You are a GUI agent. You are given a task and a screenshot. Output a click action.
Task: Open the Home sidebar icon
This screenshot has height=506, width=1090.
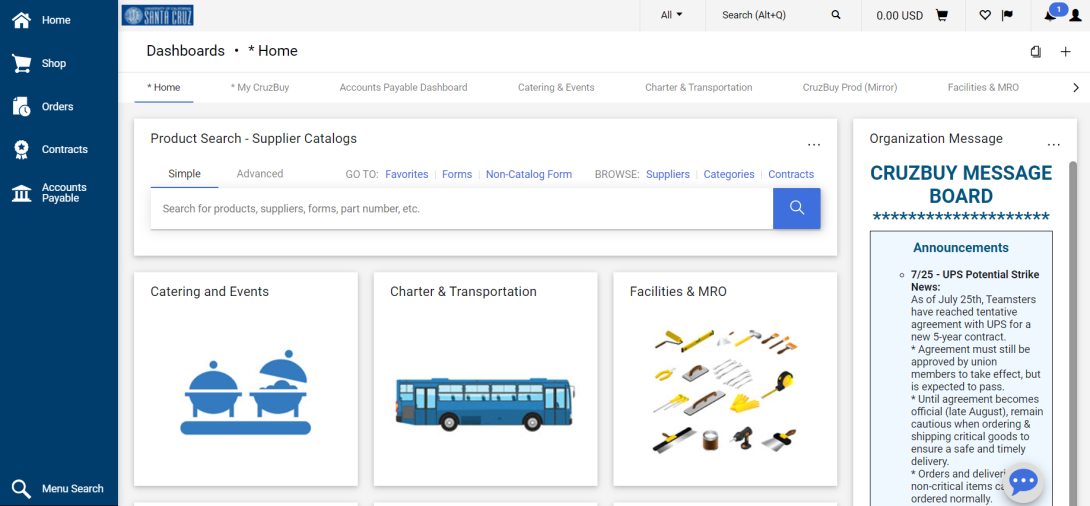22,20
